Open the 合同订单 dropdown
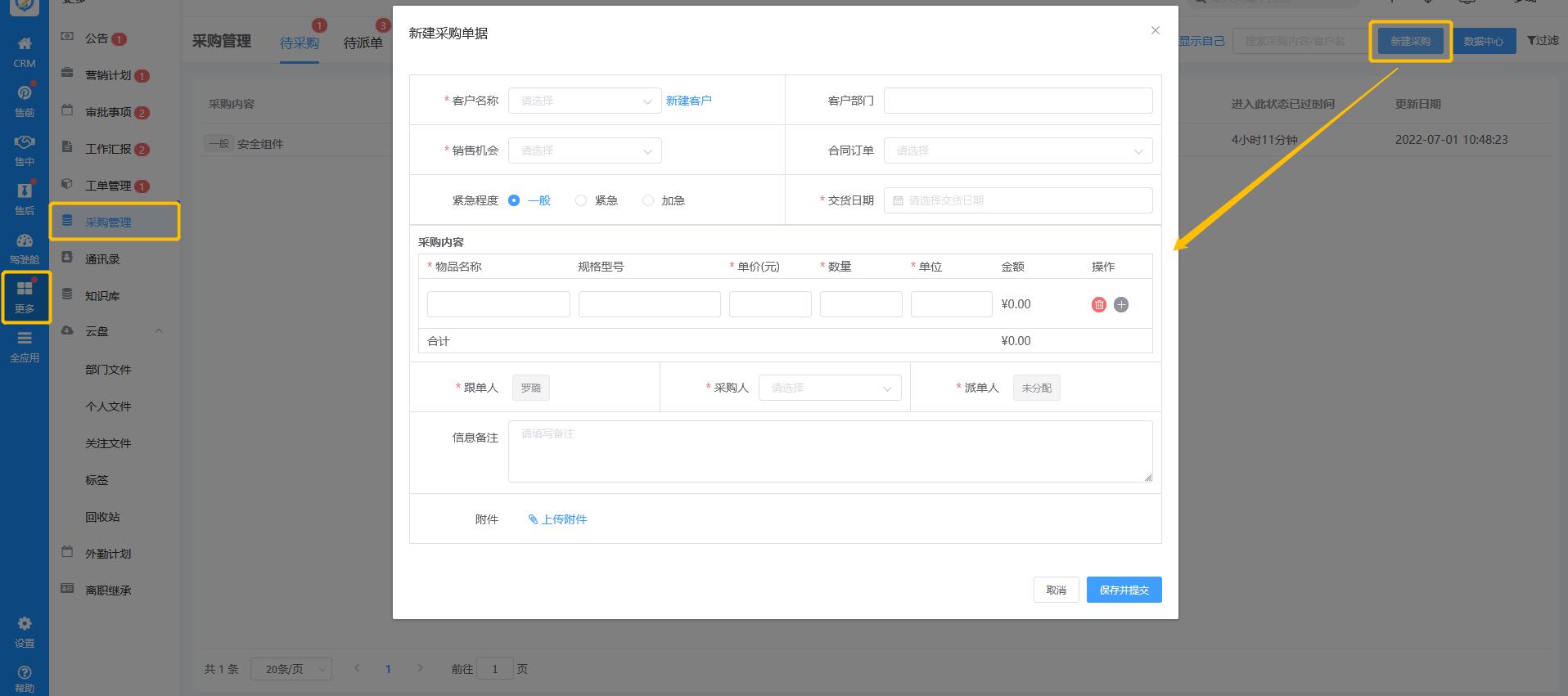1568x696 pixels. click(1018, 150)
